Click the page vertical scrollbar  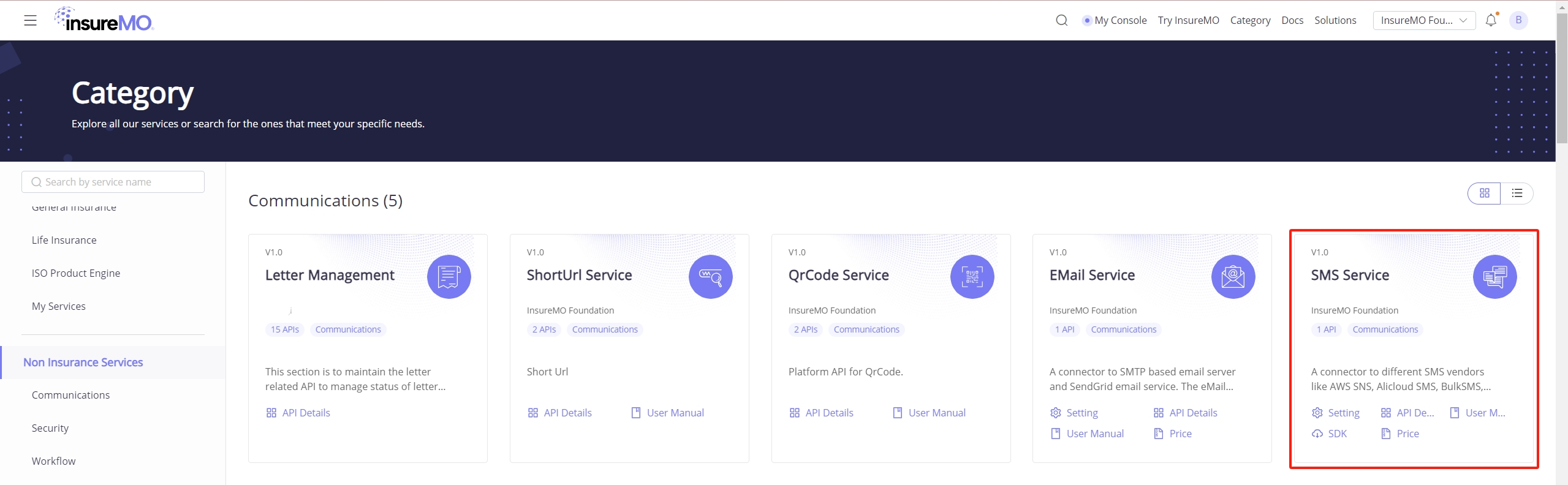click(1562, 80)
